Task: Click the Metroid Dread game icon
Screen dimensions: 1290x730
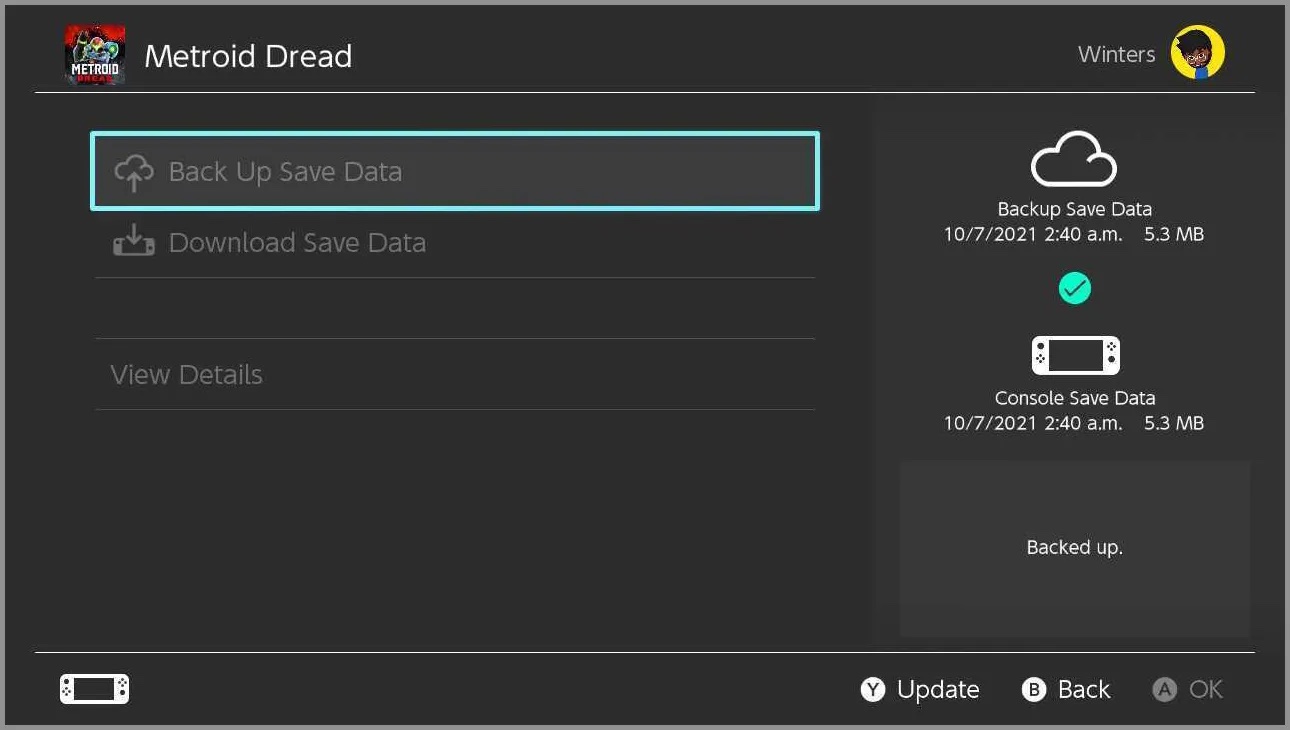Action: [94, 52]
